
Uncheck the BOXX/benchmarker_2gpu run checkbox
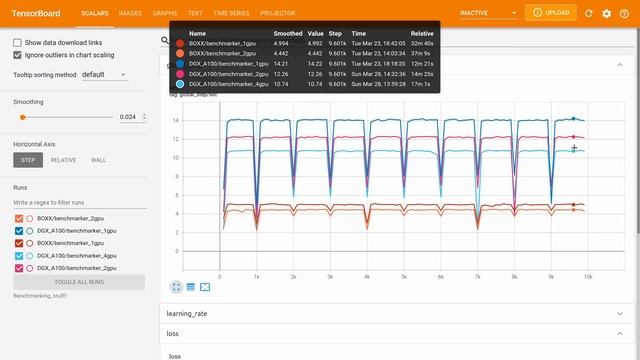[19, 218]
